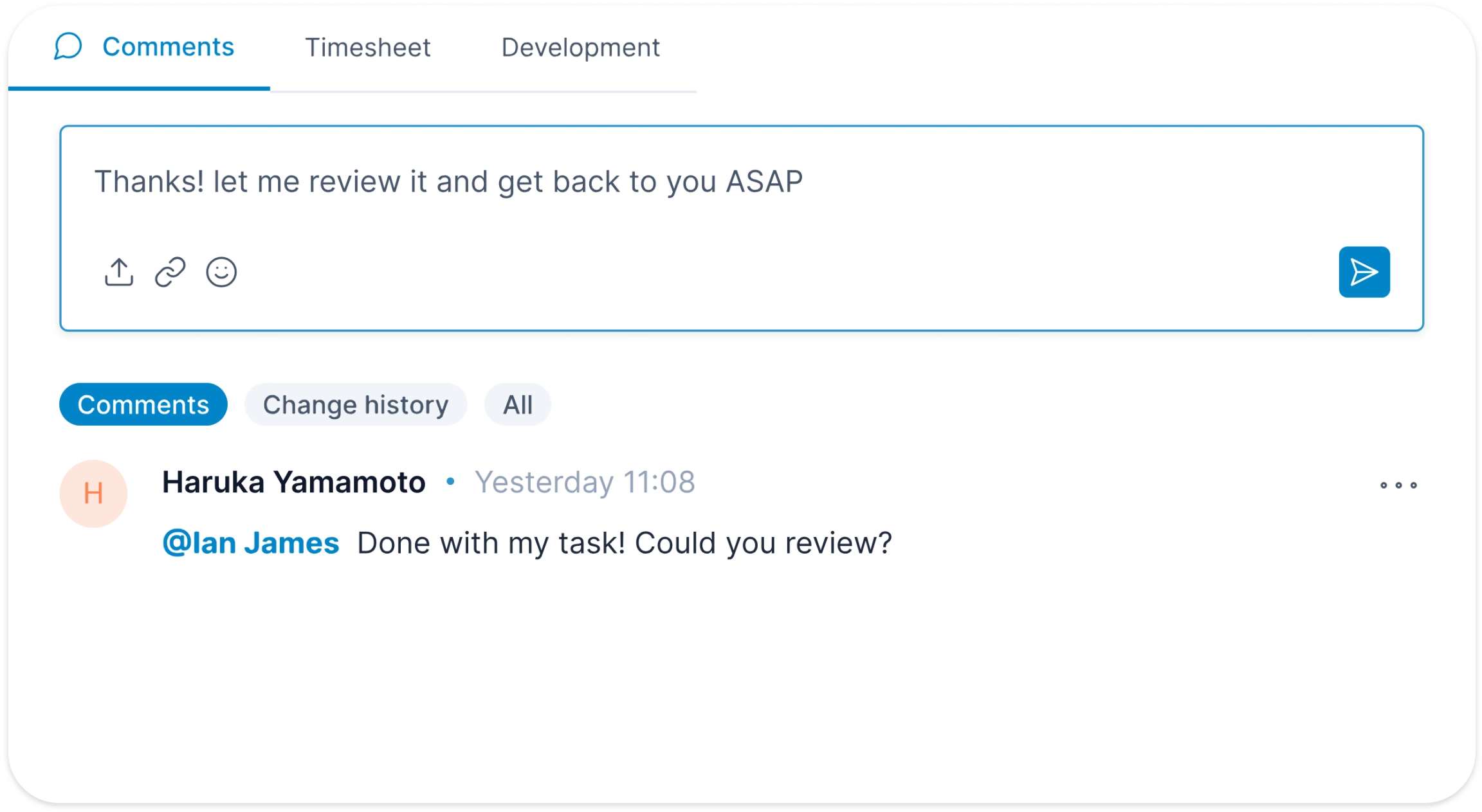
Task: Open the comment's more options (•••) menu
Action: coord(1397,485)
